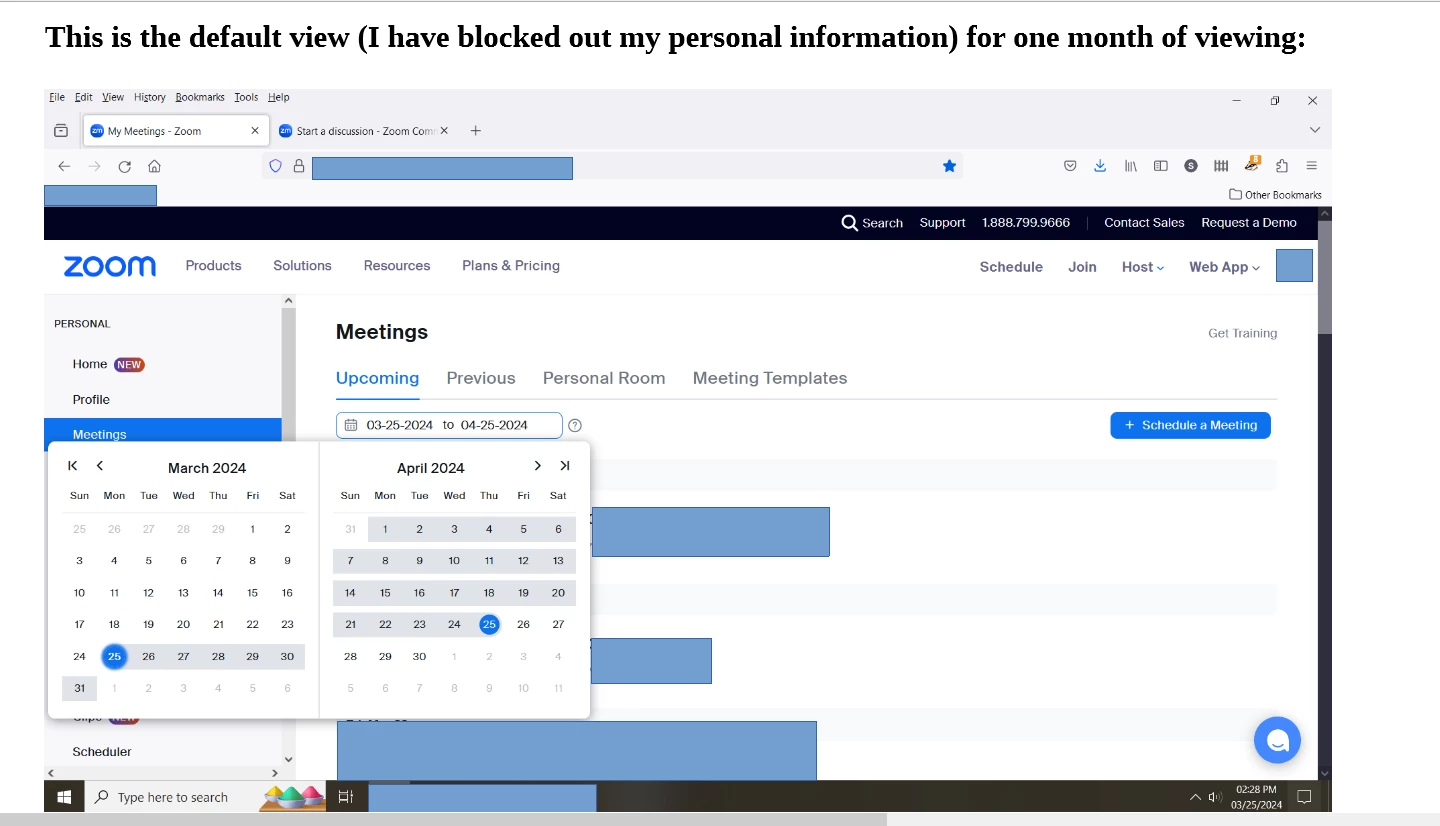Click Request a Demo link
Image resolution: width=1440 pixels, height=826 pixels.
(1249, 223)
